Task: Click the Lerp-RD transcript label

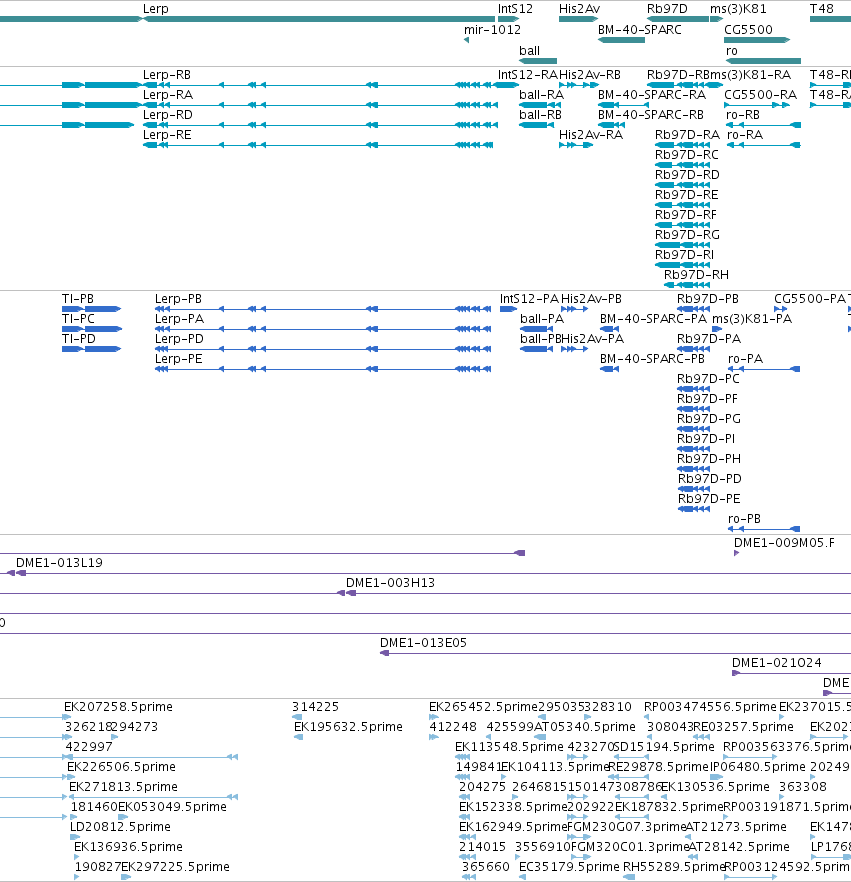Action: pyautogui.click(x=168, y=115)
